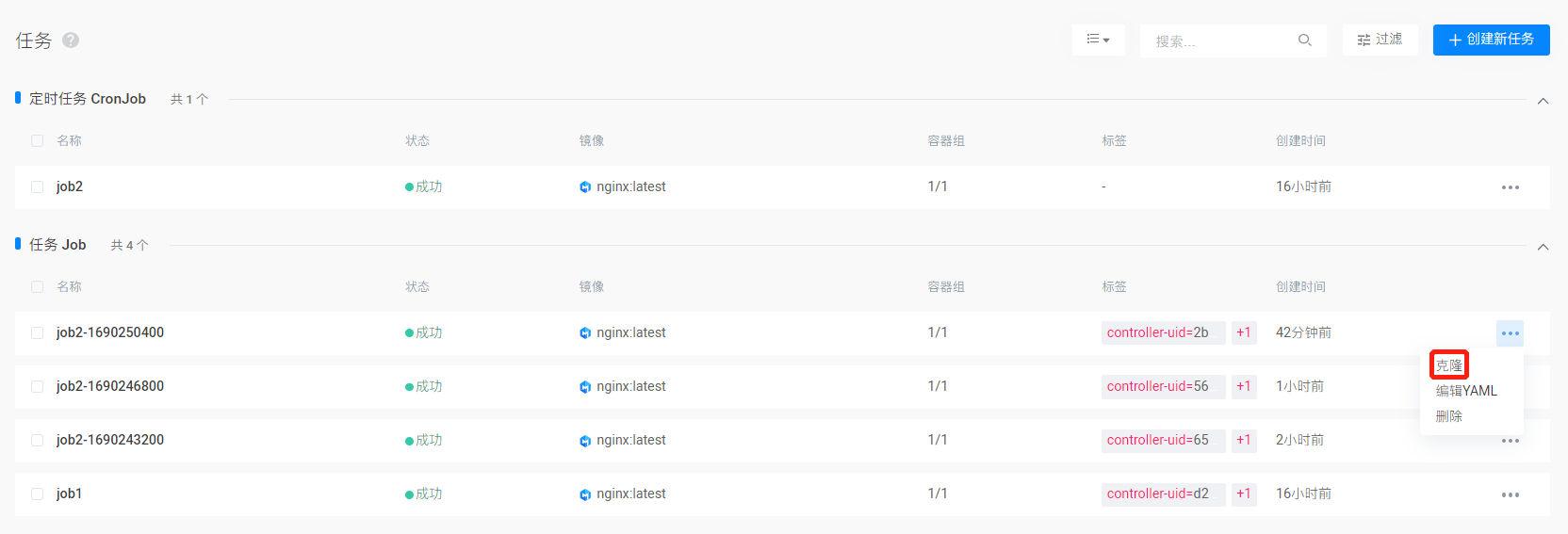
Task: Click the image icon for job2-1690246800
Action: [585, 387]
